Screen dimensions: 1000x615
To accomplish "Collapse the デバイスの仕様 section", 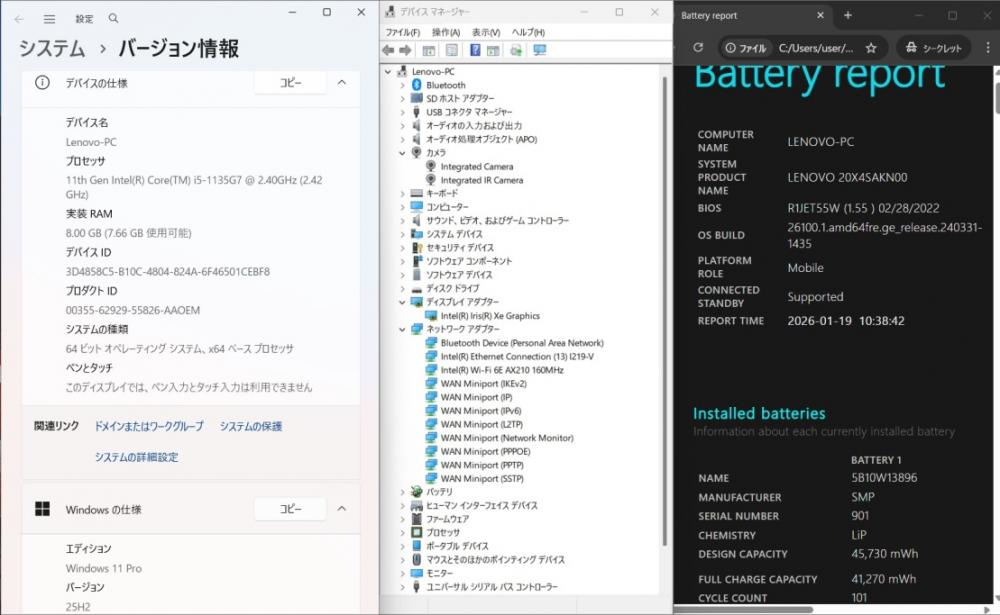I will click(341, 83).
